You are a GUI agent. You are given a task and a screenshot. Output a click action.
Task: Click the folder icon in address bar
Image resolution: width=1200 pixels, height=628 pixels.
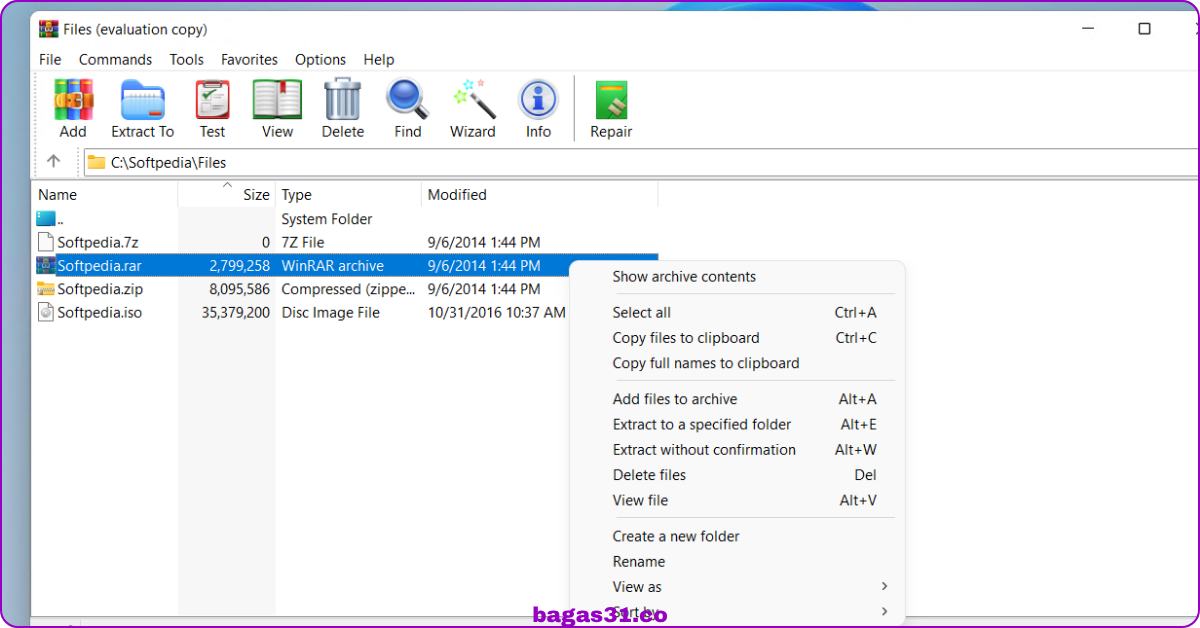[x=96, y=162]
